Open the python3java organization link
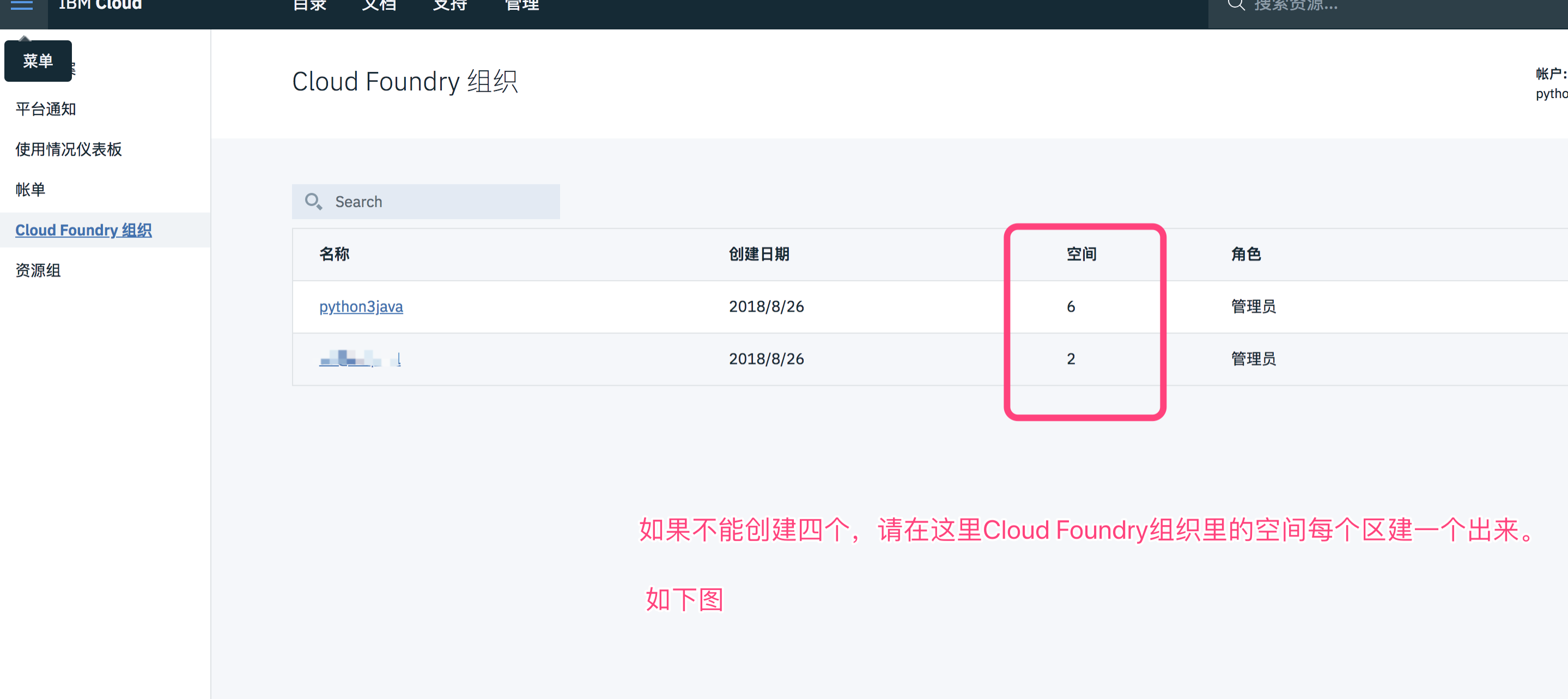This screenshot has height=699, width=1568. 361,306
